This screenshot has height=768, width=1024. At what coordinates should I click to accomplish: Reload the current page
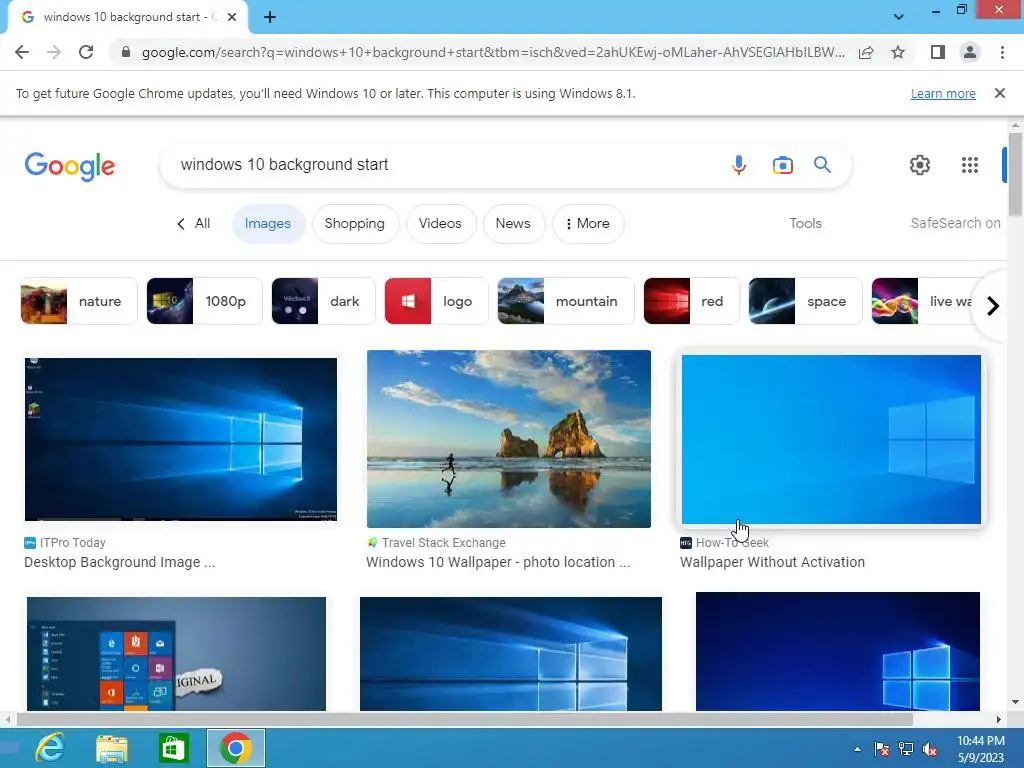pos(86,52)
